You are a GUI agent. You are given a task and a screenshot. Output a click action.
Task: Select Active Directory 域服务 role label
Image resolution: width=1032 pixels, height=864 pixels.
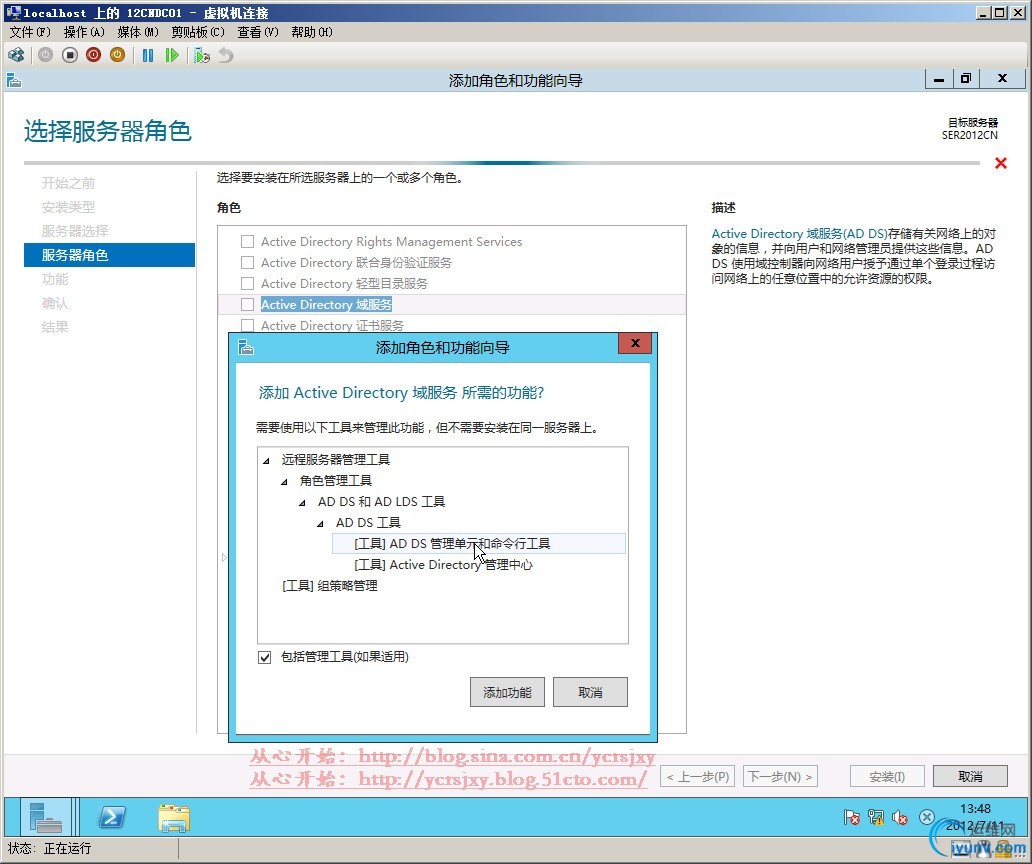[x=326, y=305]
